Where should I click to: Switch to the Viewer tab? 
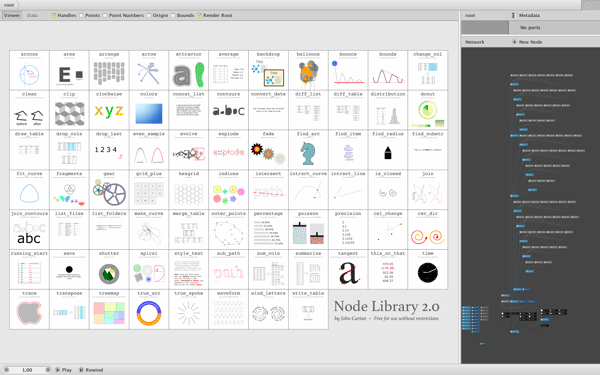[12, 15]
